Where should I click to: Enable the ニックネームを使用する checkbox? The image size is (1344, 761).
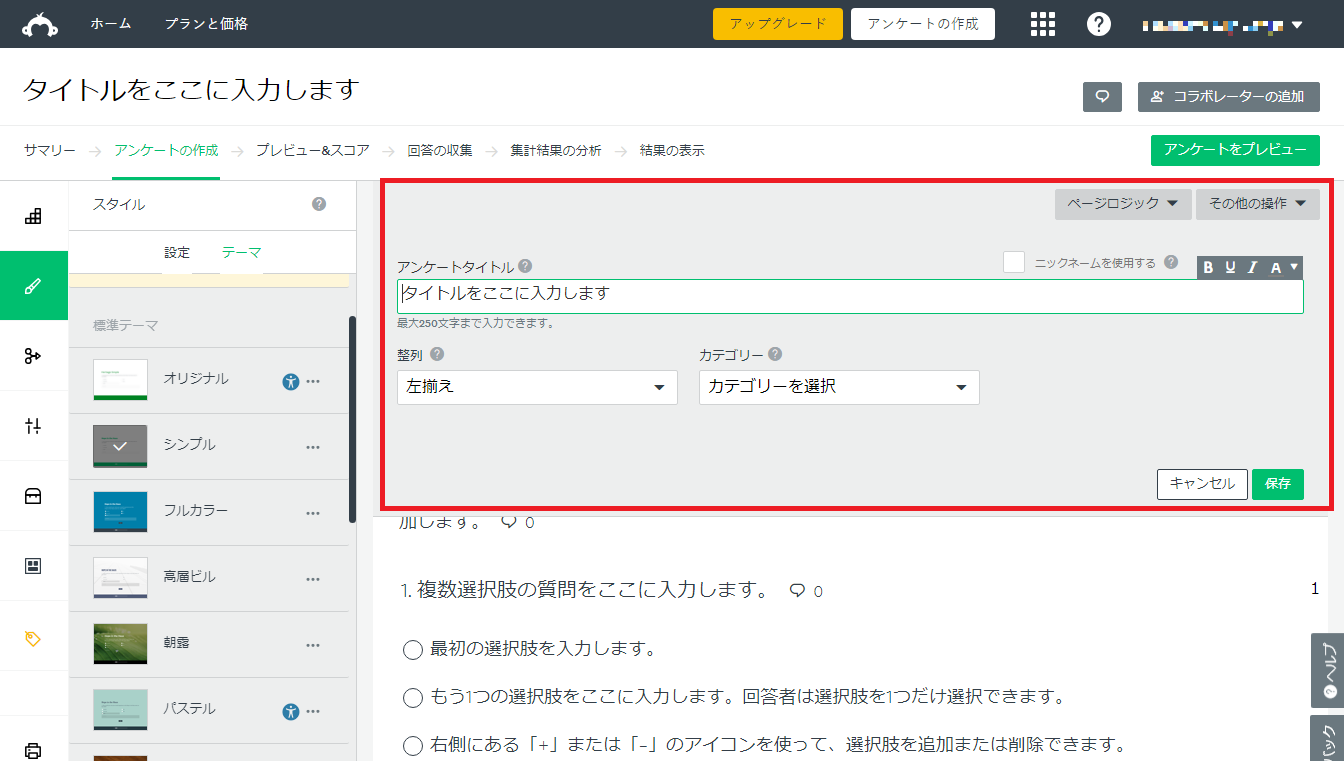(1014, 261)
